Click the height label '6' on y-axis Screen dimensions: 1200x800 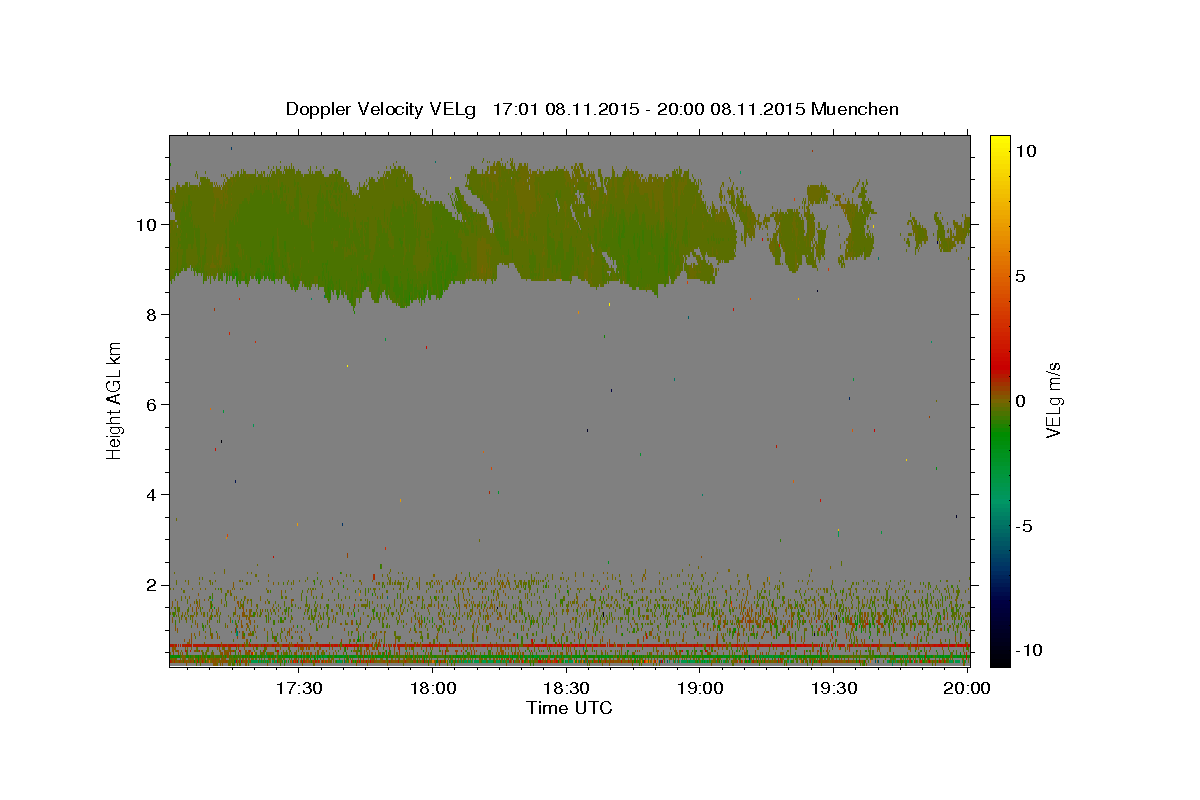tap(153, 404)
